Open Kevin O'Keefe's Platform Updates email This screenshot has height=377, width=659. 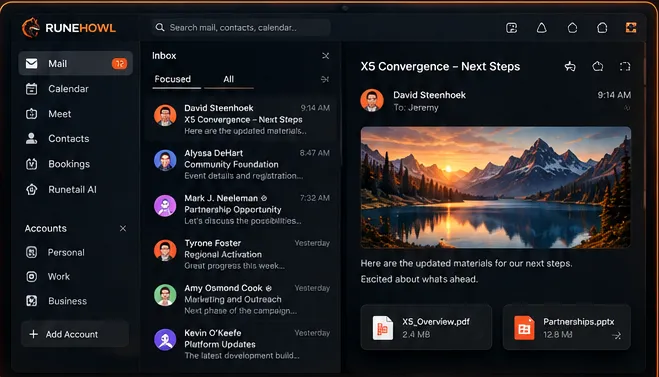[x=241, y=344]
